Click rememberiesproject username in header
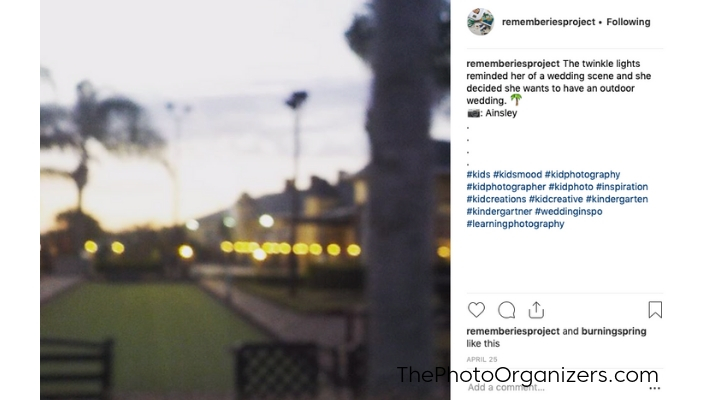The width and height of the screenshot is (720, 400). tap(548, 22)
